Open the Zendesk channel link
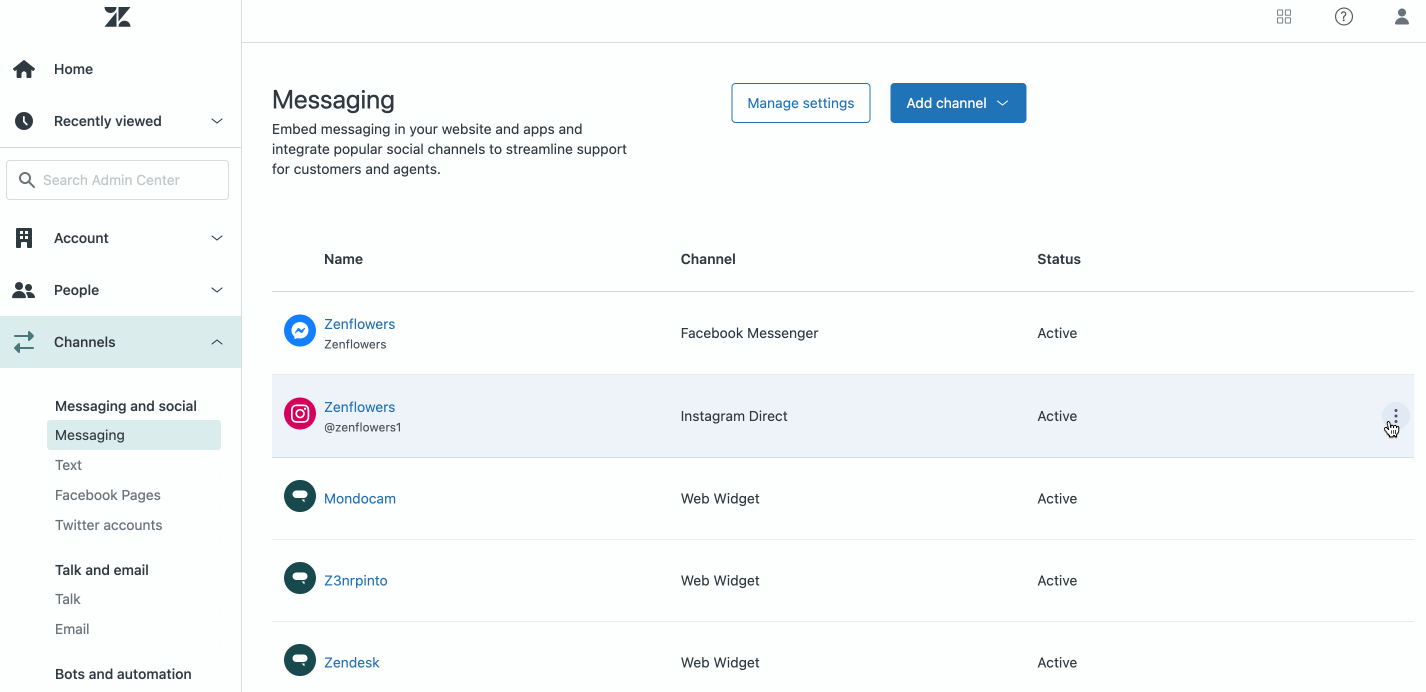The width and height of the screenshot is (1426, 692). 352,662
